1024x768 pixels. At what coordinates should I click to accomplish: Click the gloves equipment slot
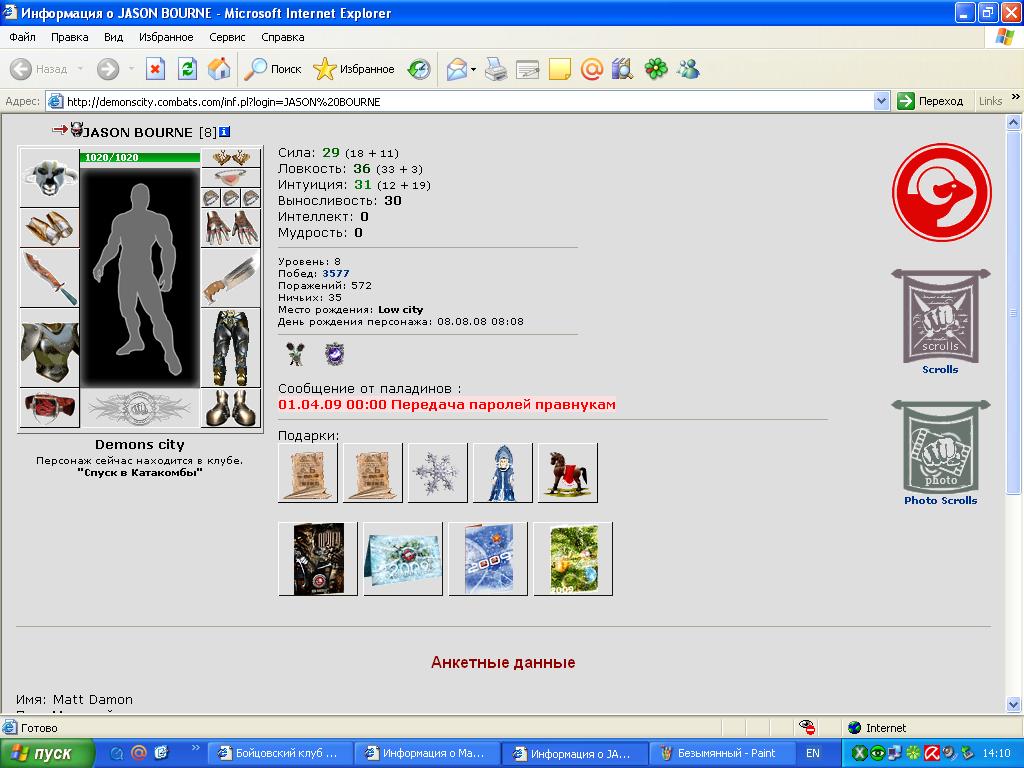tap(231, 228)
